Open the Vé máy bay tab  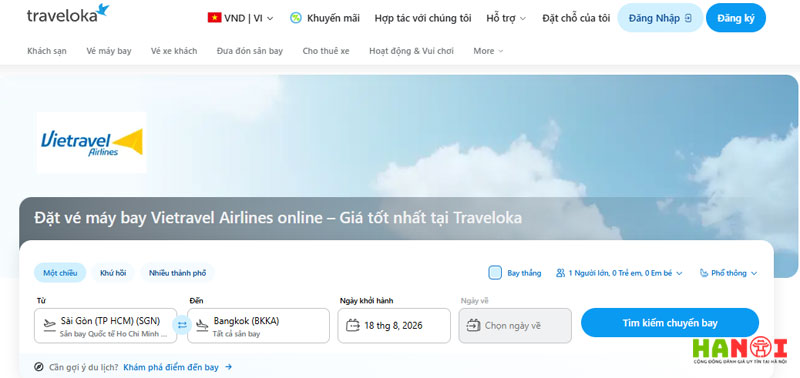109,51
